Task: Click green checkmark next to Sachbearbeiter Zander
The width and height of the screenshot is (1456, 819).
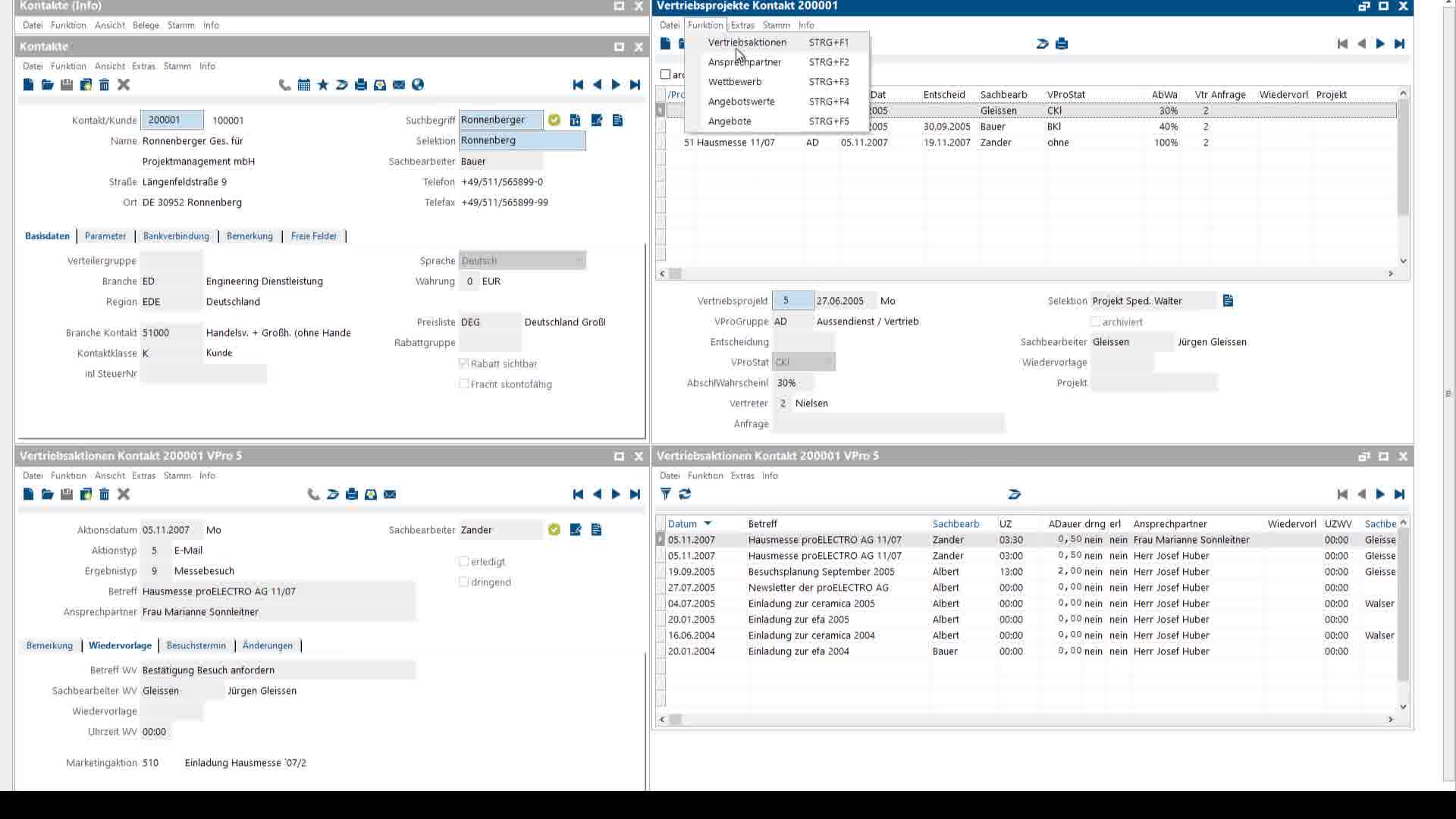Action: click(554, 530)
